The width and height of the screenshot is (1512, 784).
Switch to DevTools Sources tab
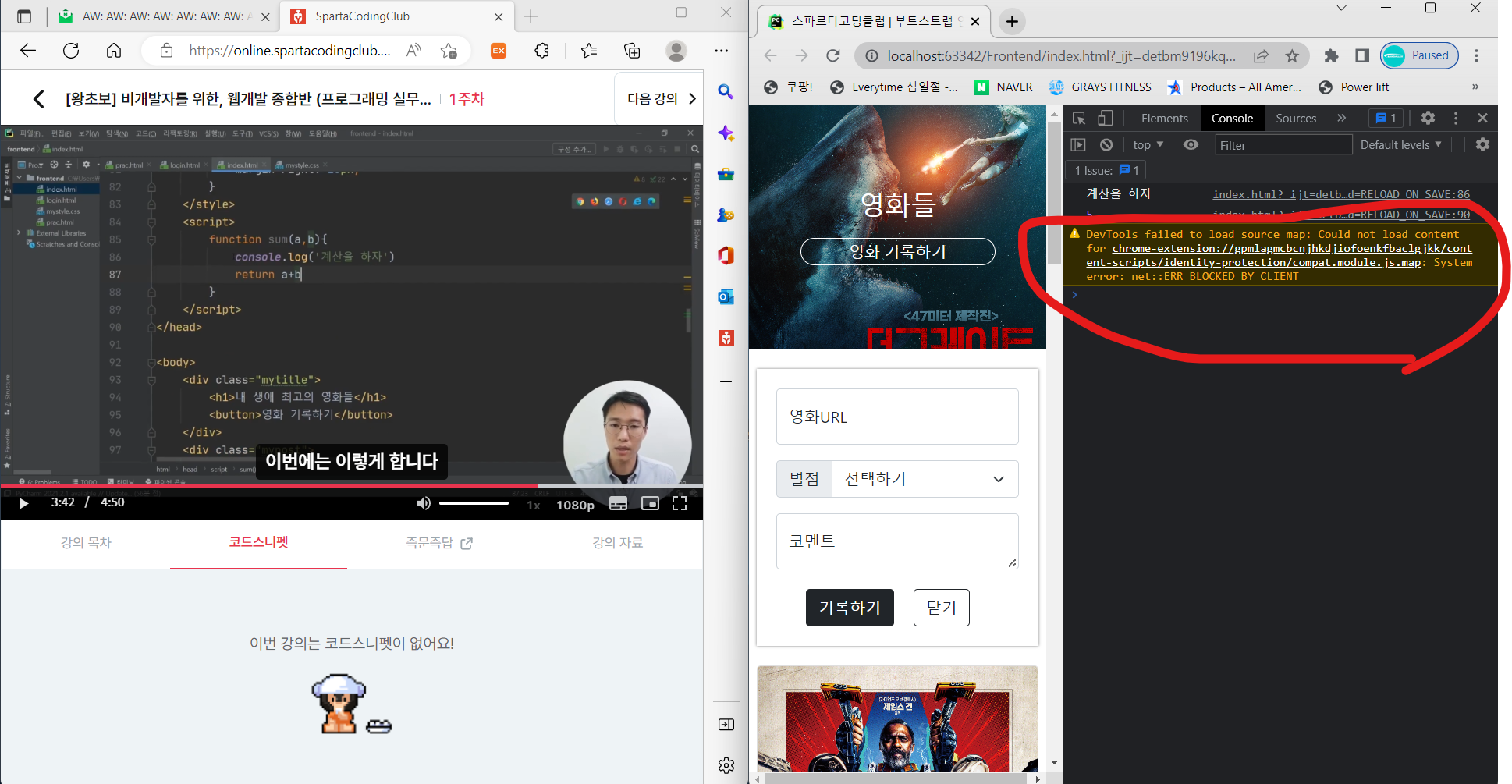(1296, 119)
